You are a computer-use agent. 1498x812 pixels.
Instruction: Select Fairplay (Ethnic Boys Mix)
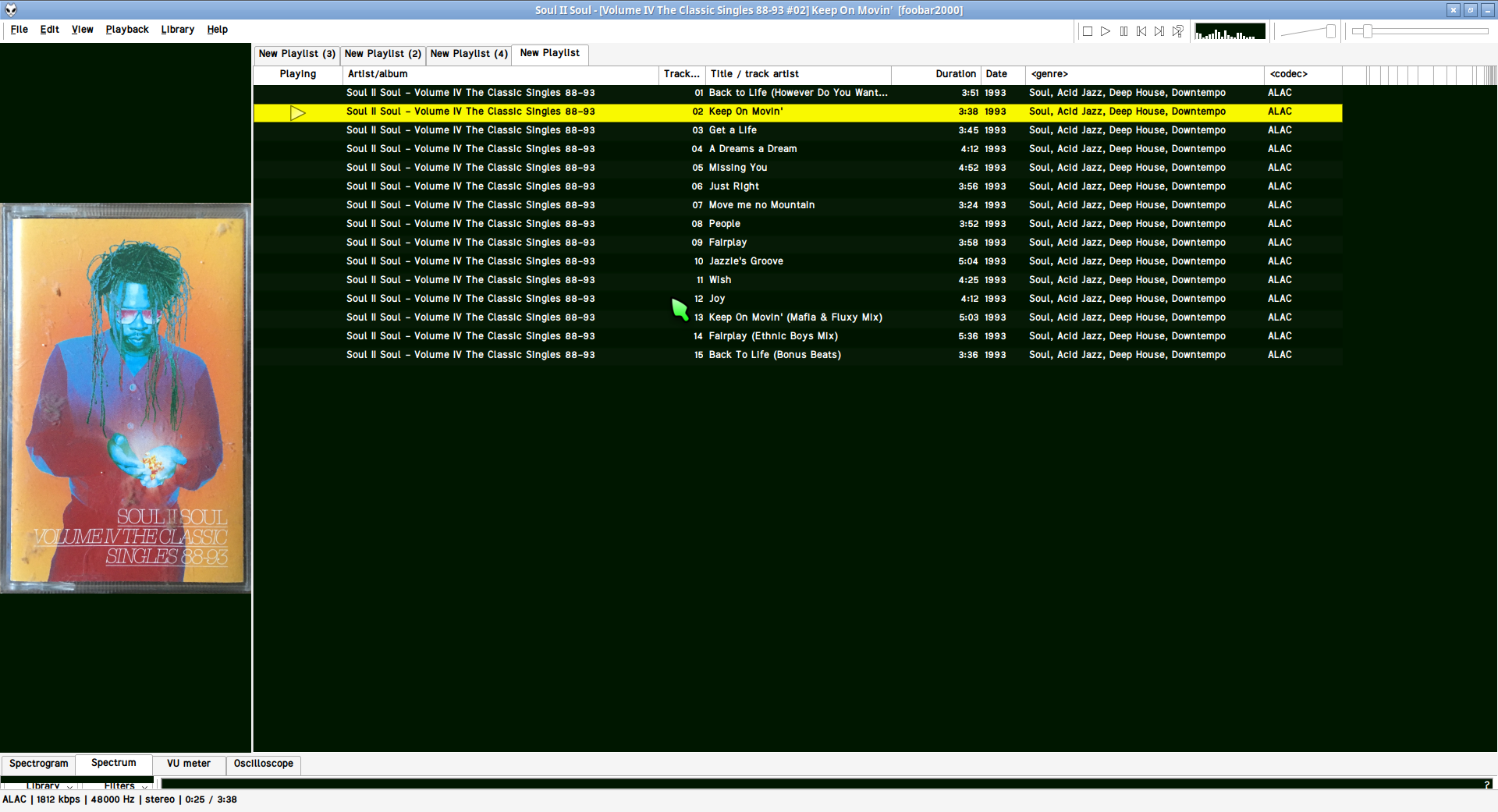(x=797, y=336)
